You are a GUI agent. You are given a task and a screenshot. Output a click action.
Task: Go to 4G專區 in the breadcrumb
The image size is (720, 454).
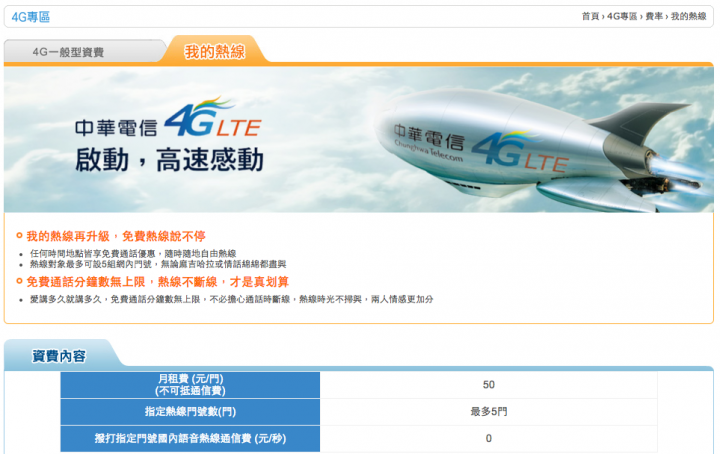(x=622, y=17)
